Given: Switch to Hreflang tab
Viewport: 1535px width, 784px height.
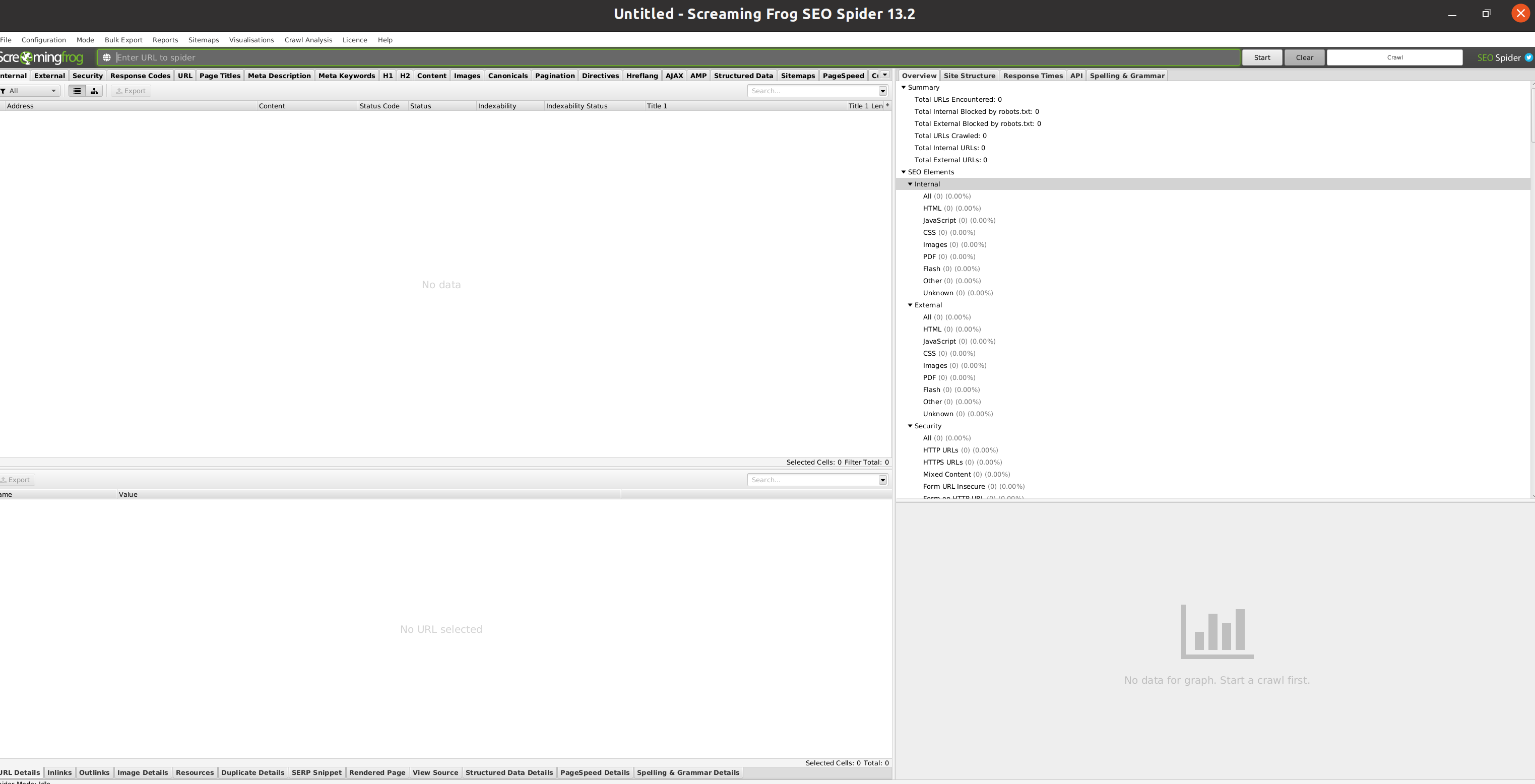Looking at the screenshot, I should point(642,76).
